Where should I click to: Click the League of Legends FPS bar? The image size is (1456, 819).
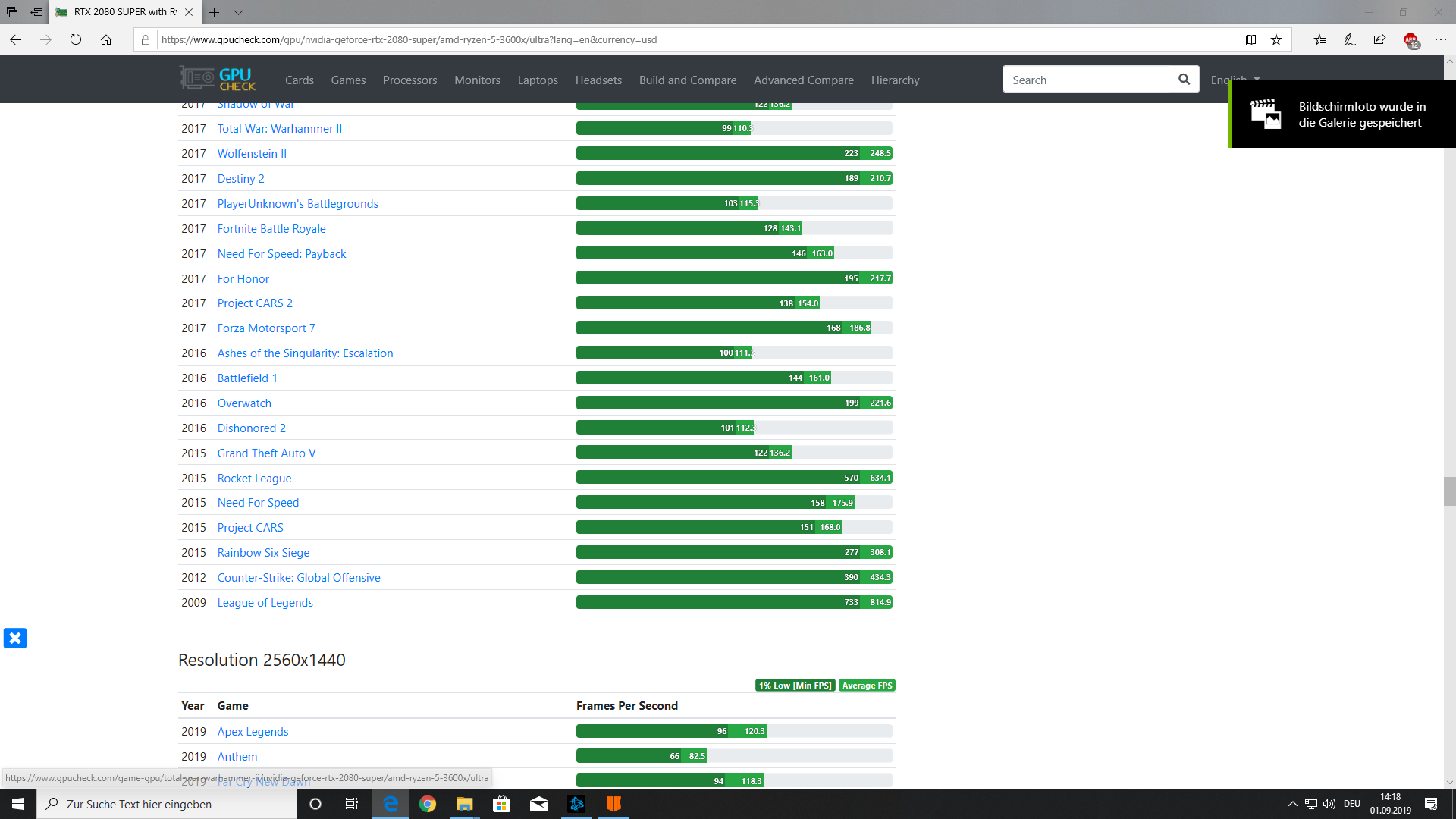[733, 602]
